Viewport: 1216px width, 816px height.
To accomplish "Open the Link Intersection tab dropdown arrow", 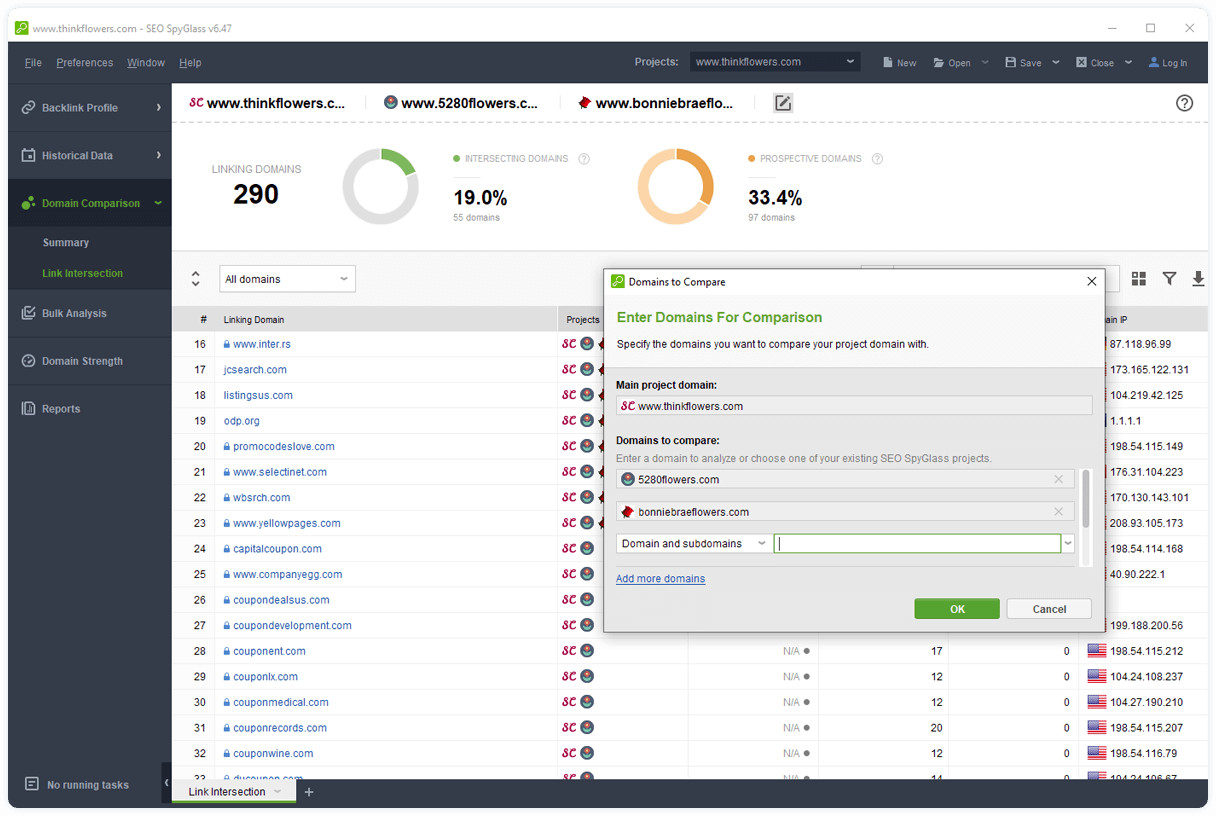I will (277, 792).
